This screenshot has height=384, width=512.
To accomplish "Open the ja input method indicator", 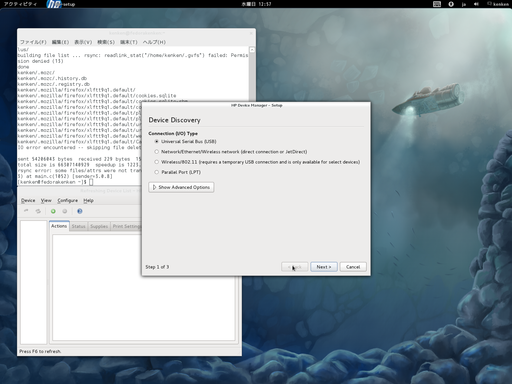I will pos(464,4).
